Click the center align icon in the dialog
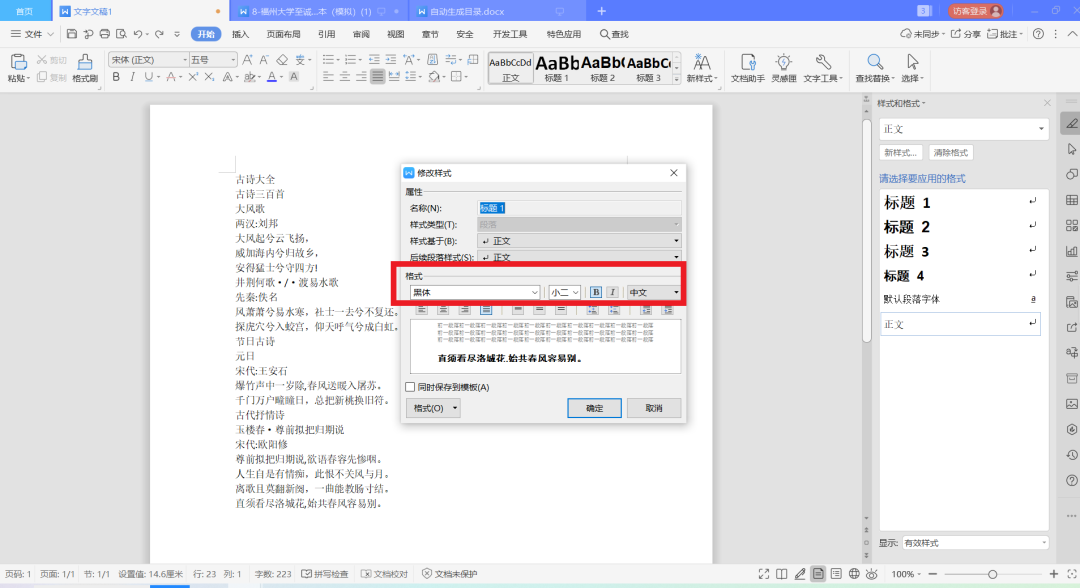Image resolution: width=1080 pixels, height=588 pixels. [443, 310]
